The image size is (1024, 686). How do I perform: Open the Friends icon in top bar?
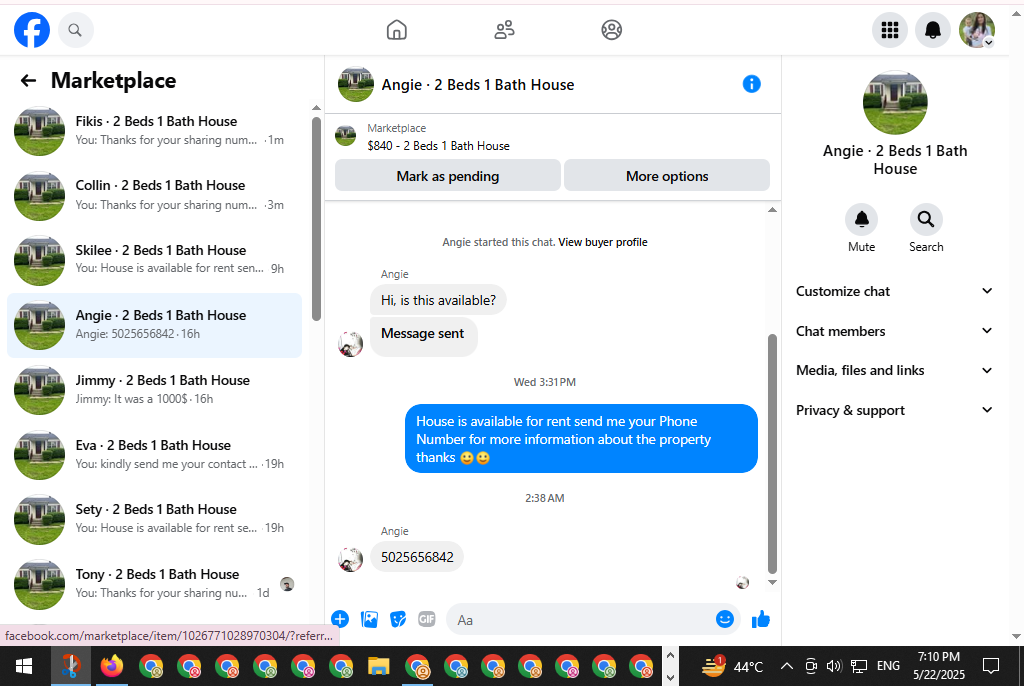pos(504,30)
